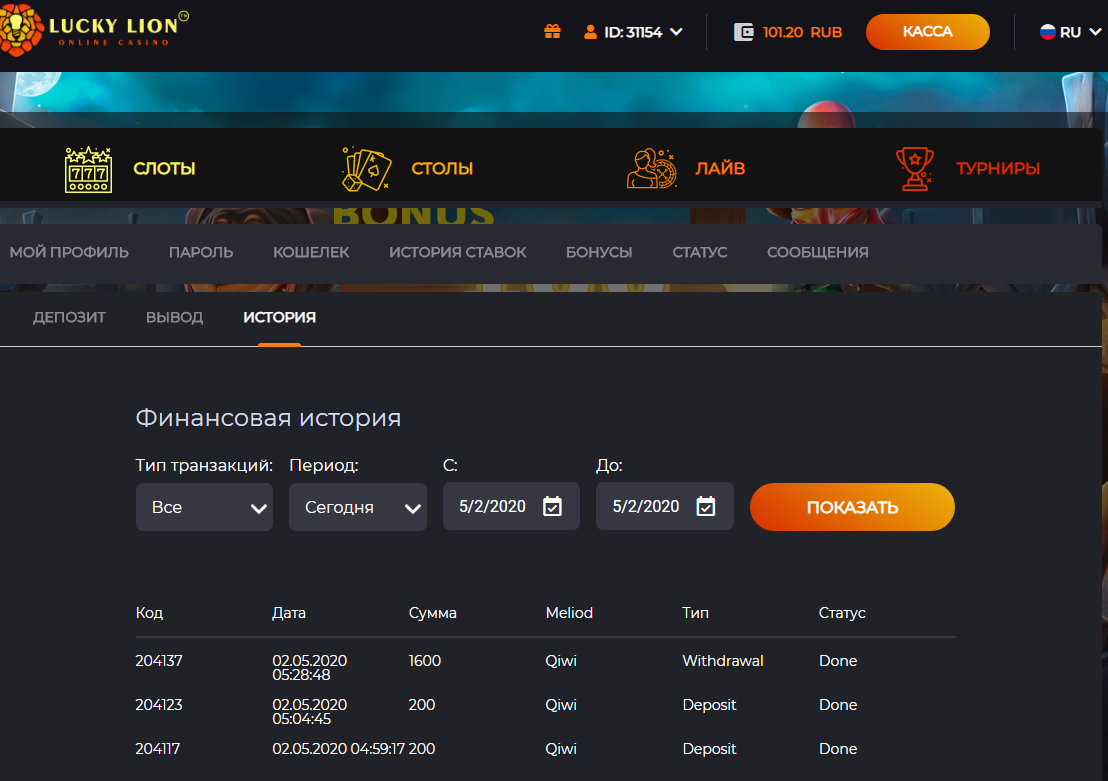This screenshot has height=781, width=1108.
Task: Click the wallet balance icon
Action: [x=743, y=32]
